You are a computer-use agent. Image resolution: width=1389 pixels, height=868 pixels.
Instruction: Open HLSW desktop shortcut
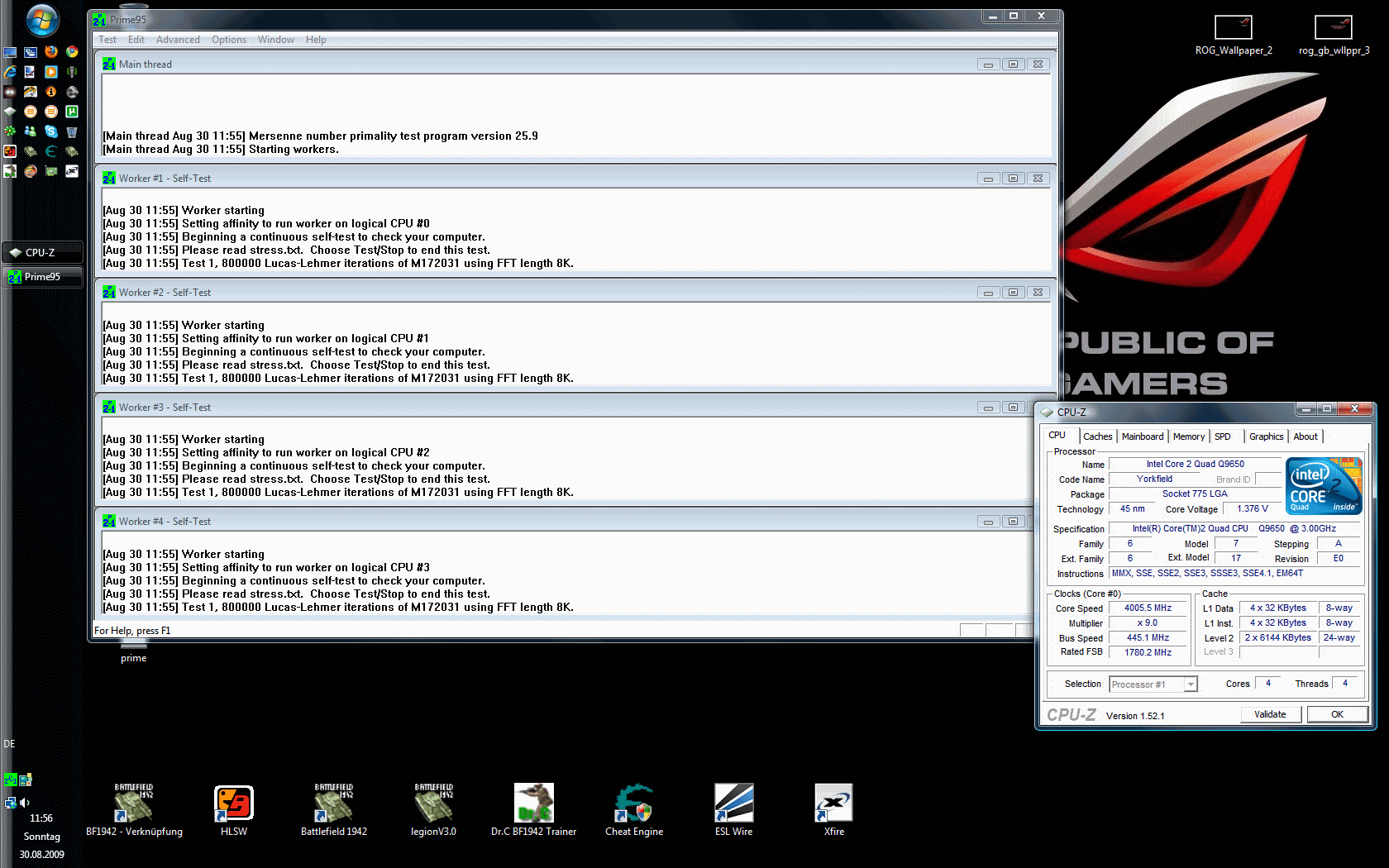click(x=234, y=810)
